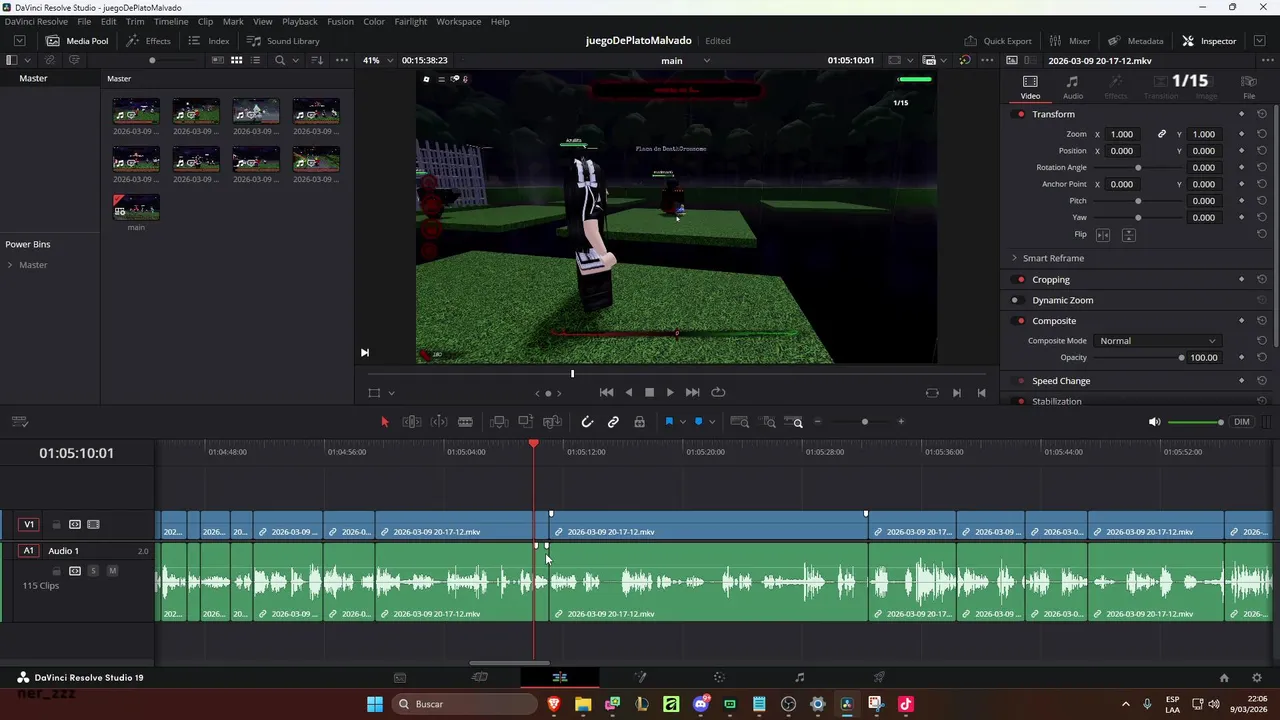Open flag color dropdown arrow
The width and height of the screenshot is (1280, 720).
[x=682, y=422]
